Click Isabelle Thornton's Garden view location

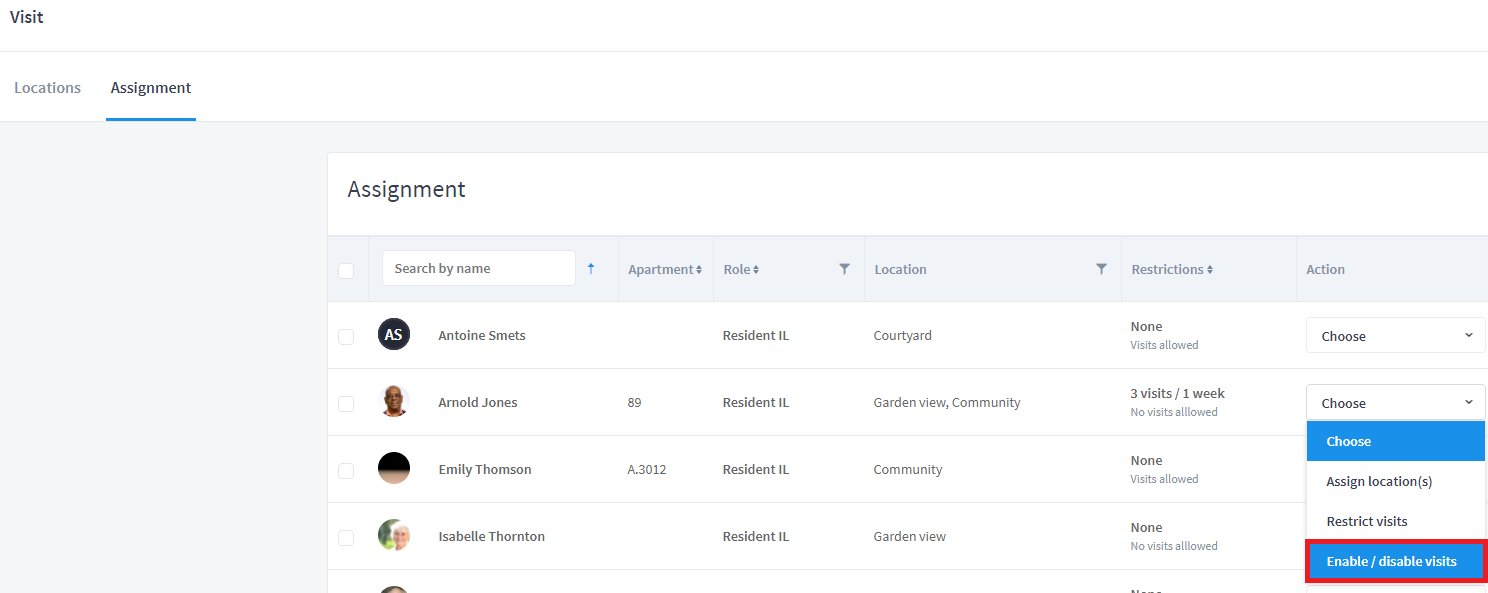[910, 537]
